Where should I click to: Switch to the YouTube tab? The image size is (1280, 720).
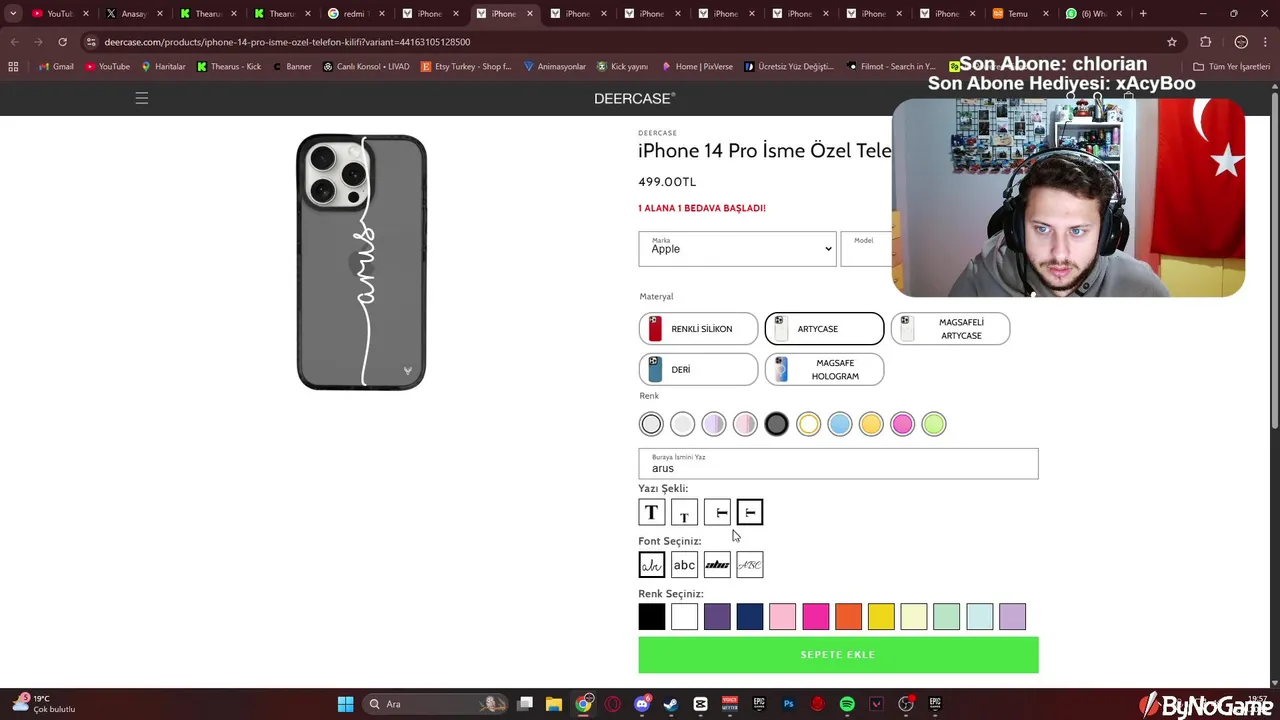click(x=60, y=14)
